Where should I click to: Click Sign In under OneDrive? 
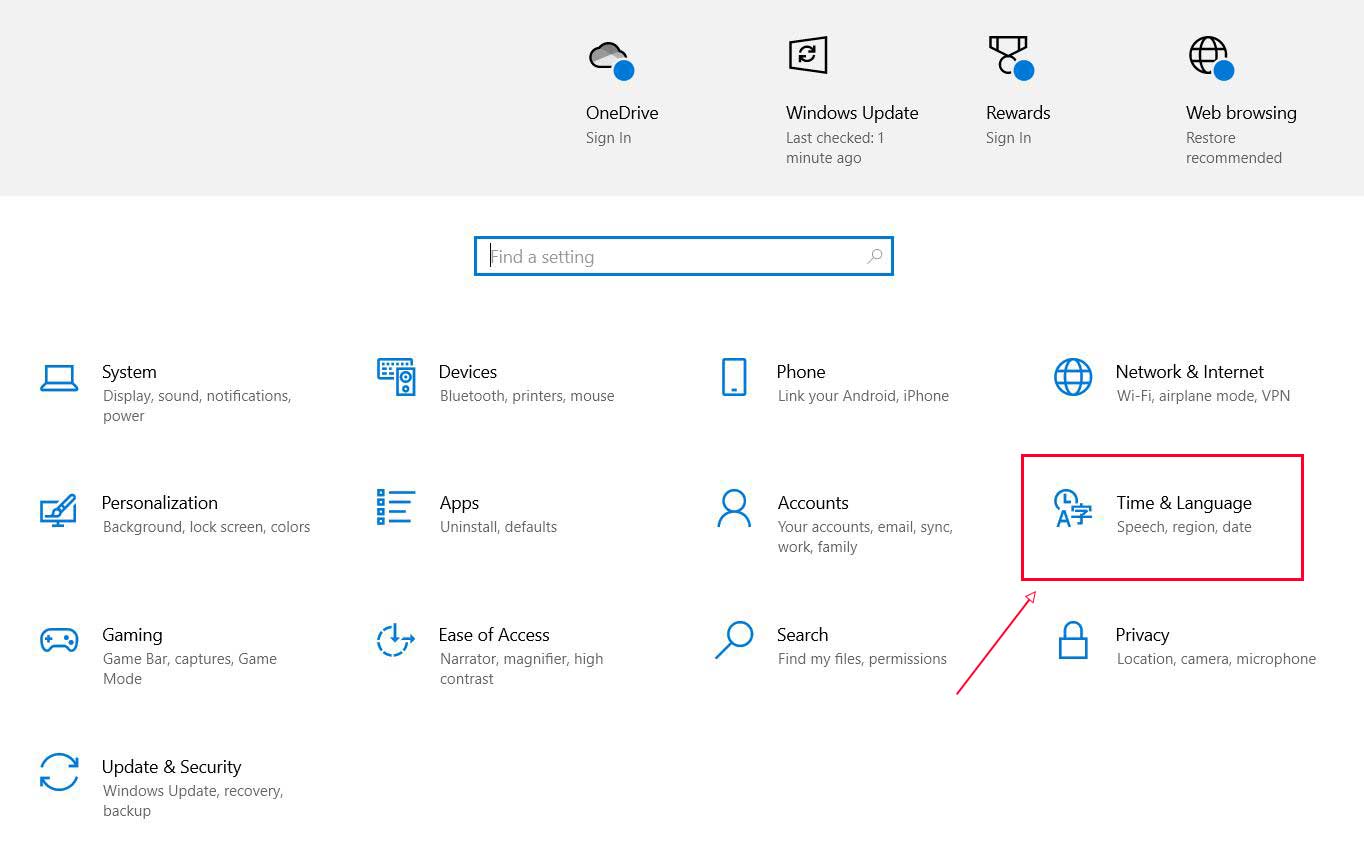coord(608,138)
